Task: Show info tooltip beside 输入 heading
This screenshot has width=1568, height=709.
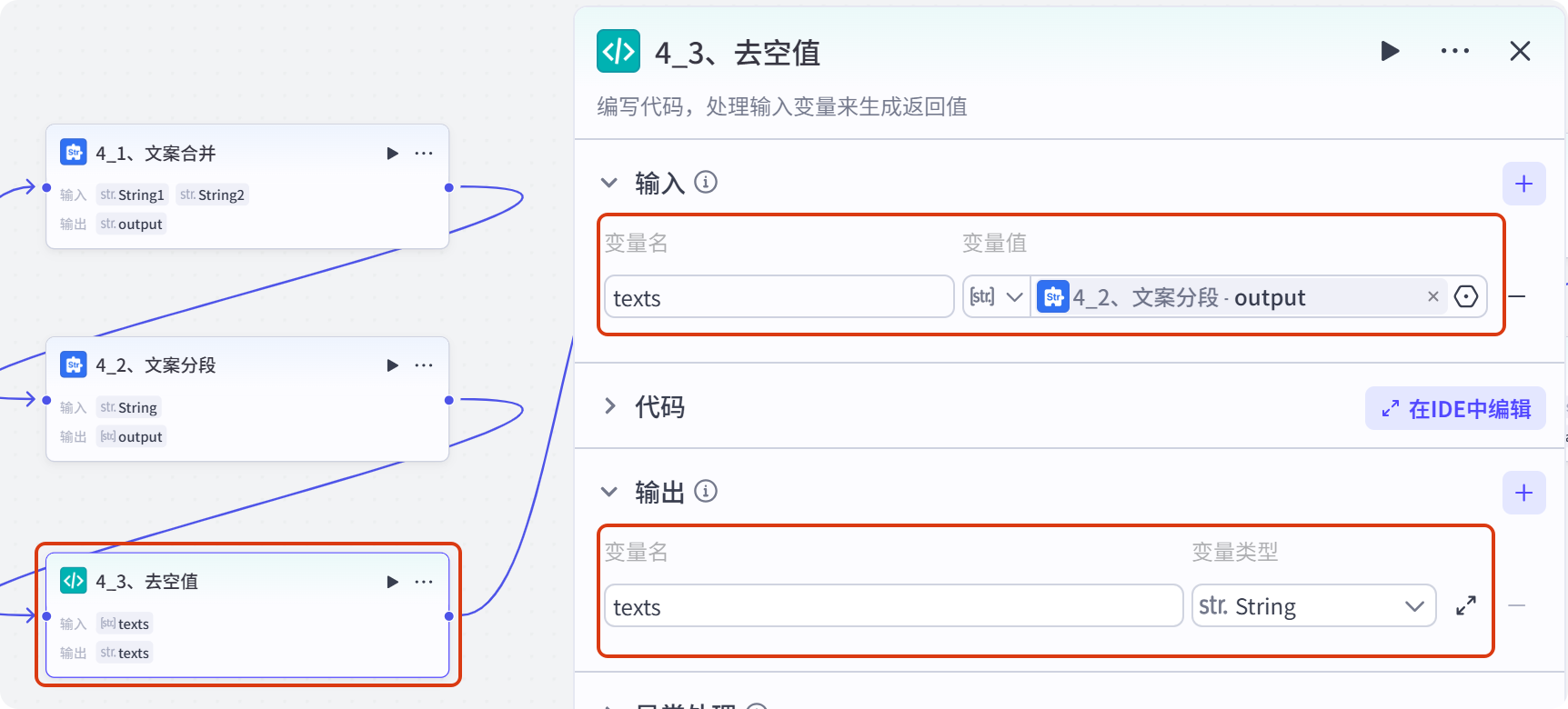Action: 706,183
